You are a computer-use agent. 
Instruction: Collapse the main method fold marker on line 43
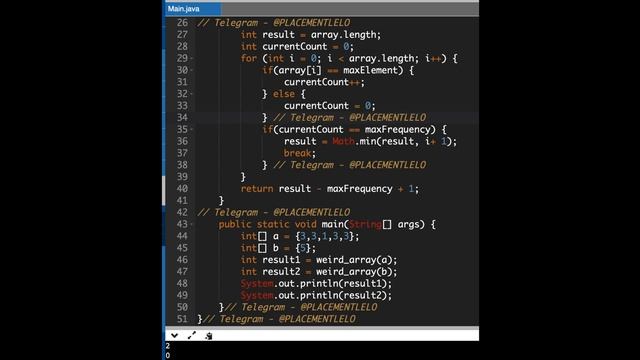point(192,224)
